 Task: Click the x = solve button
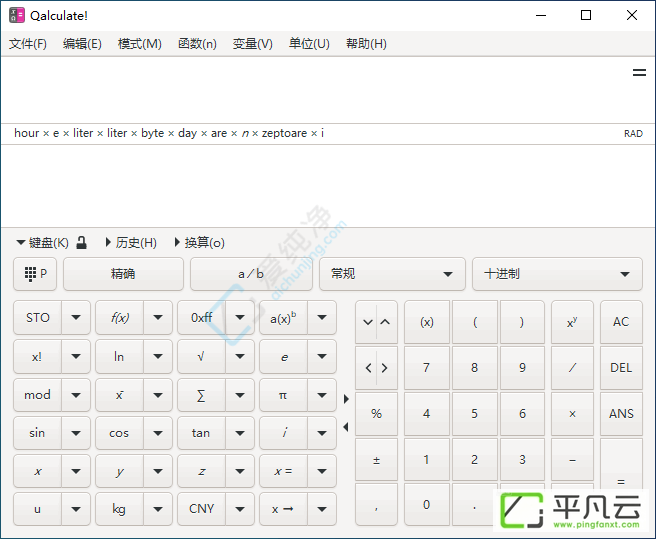[x=283, y=471]
